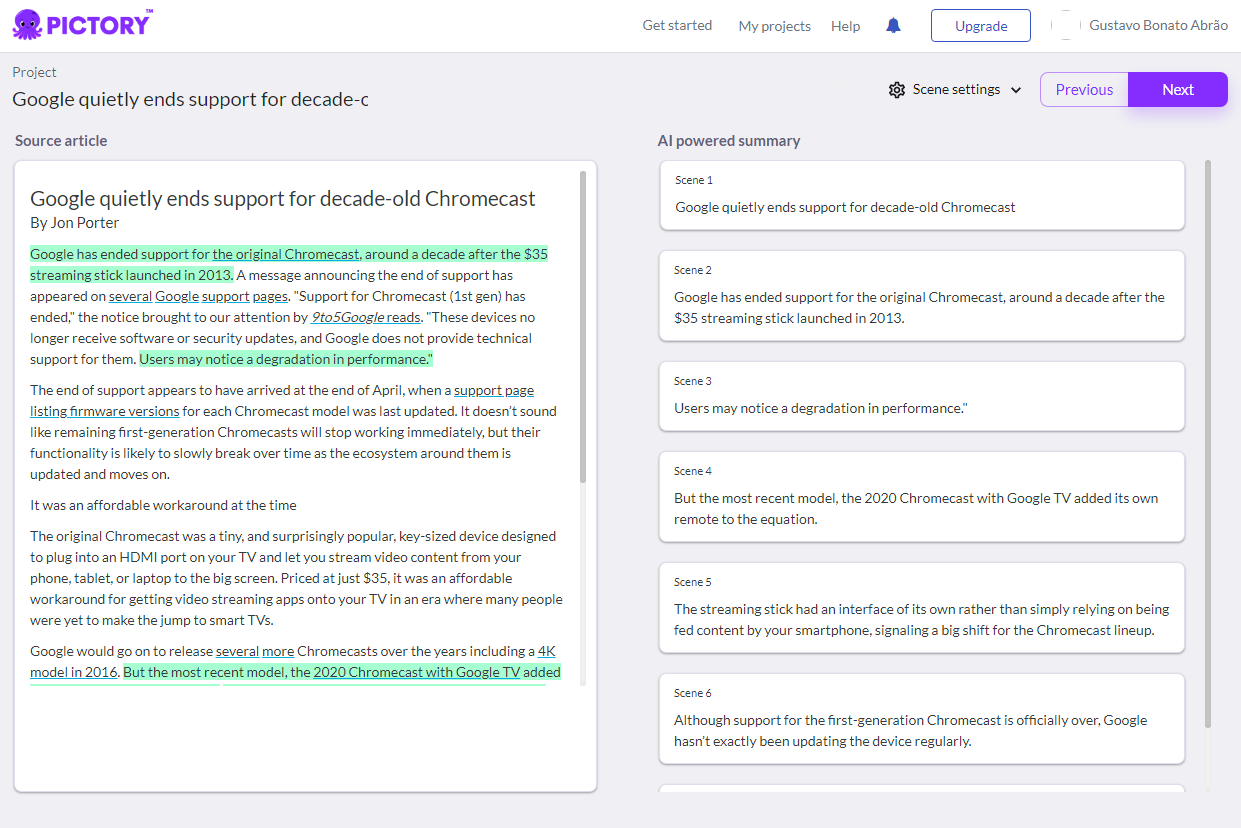The height and width of the screenshot is (828, 1241).
Task: Select the Scene 5 card
Action: click(x=922, y=607)
